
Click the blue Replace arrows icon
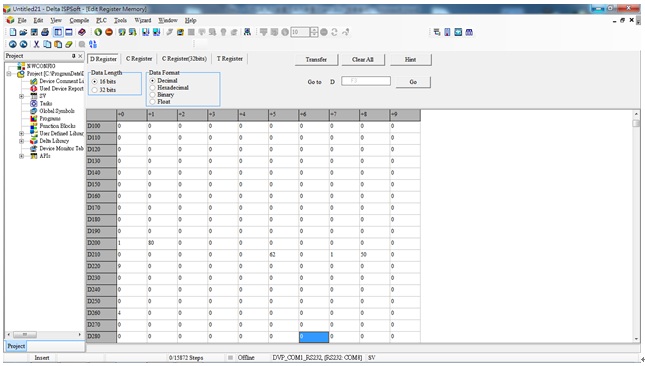[x=93, y=44]
